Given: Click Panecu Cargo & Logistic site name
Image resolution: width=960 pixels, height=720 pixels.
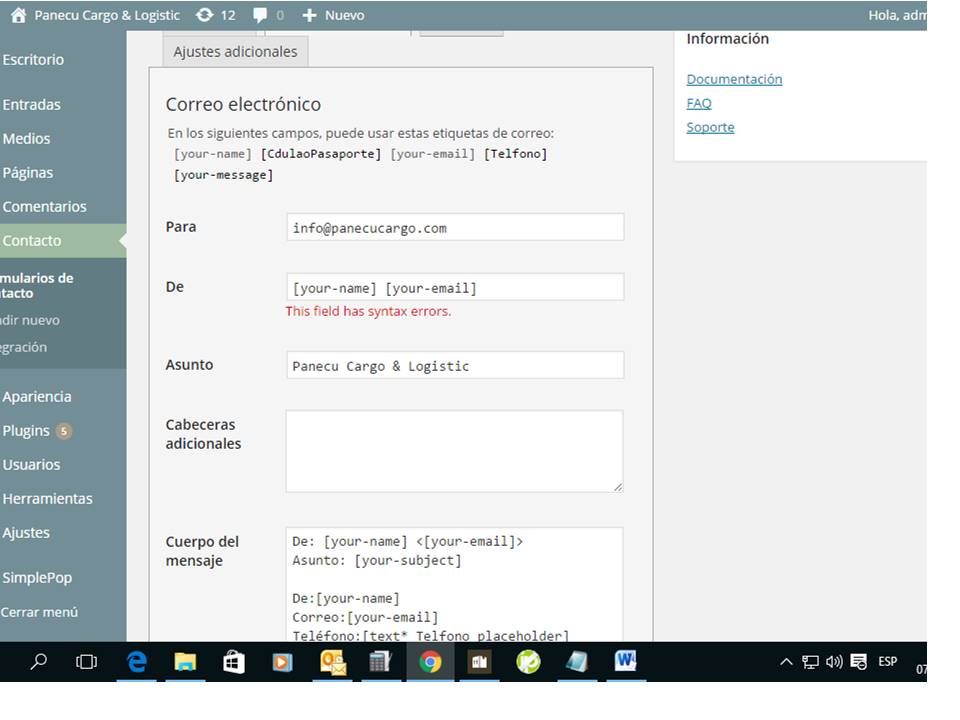Looking at the screenshot, I should point(107,15).
